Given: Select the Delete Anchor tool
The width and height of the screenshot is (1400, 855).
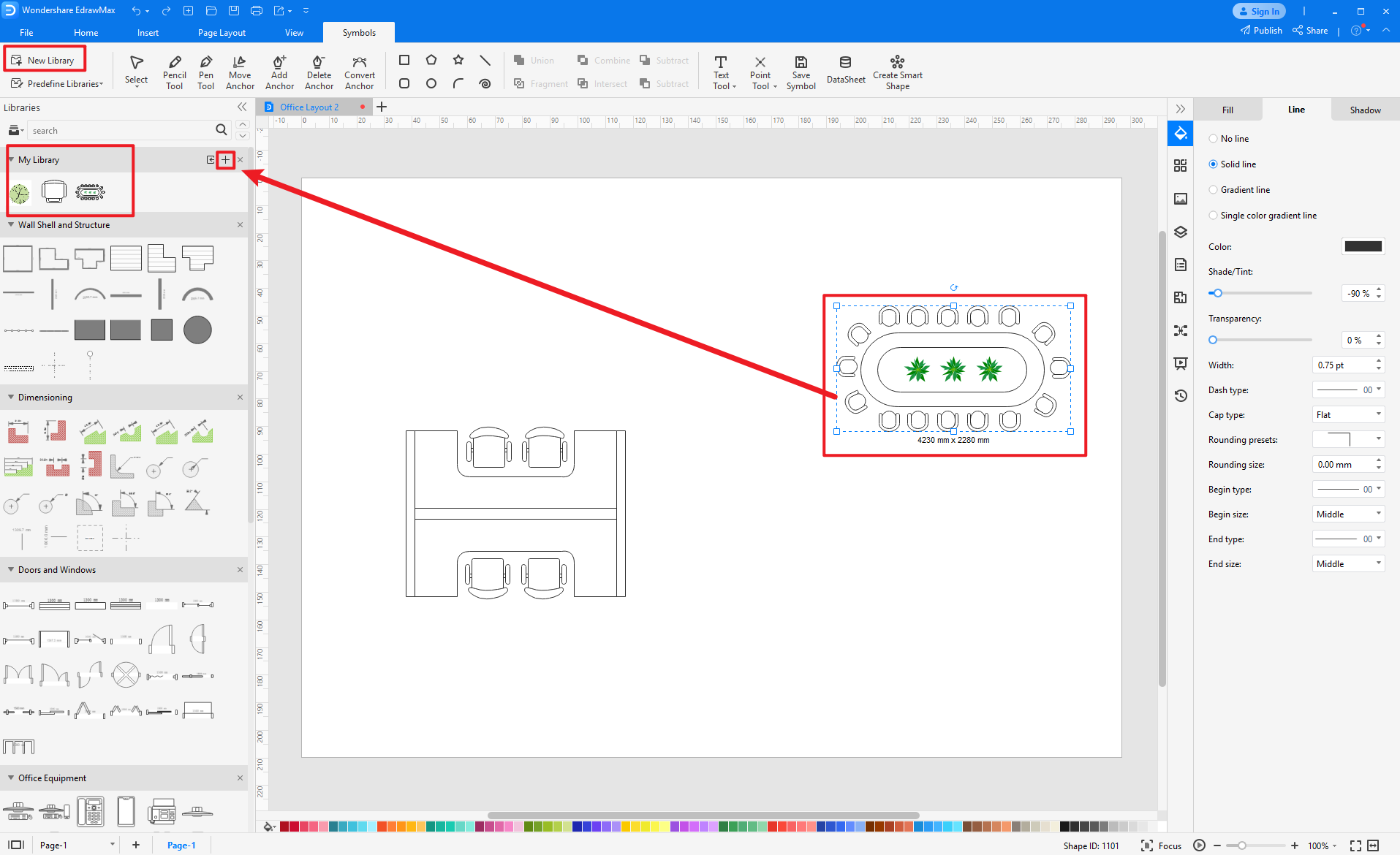Looking at the screenshot, I should (x=319, y=70).
